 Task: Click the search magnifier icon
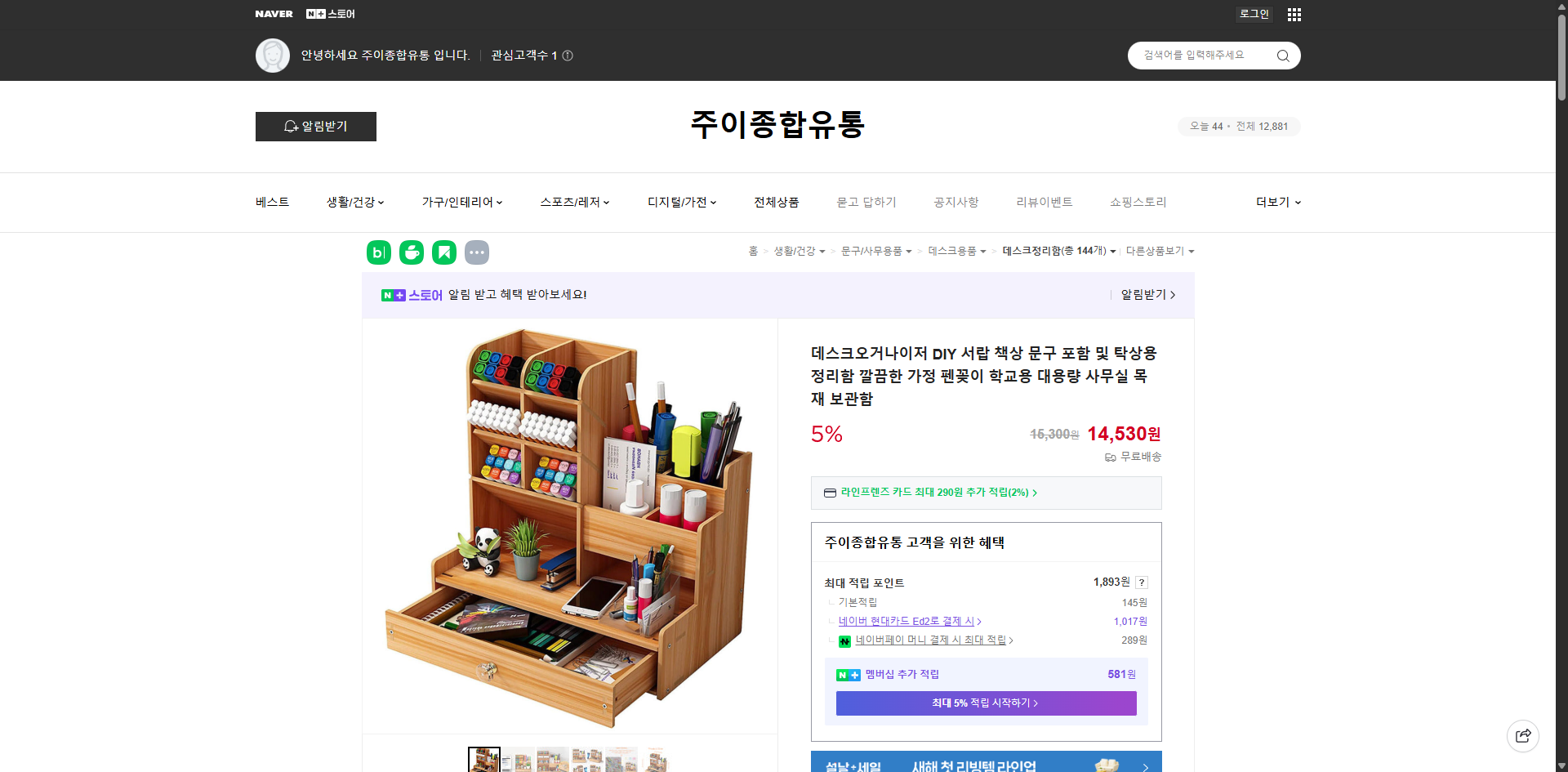pyautogui.click(x=1282, y=55)
